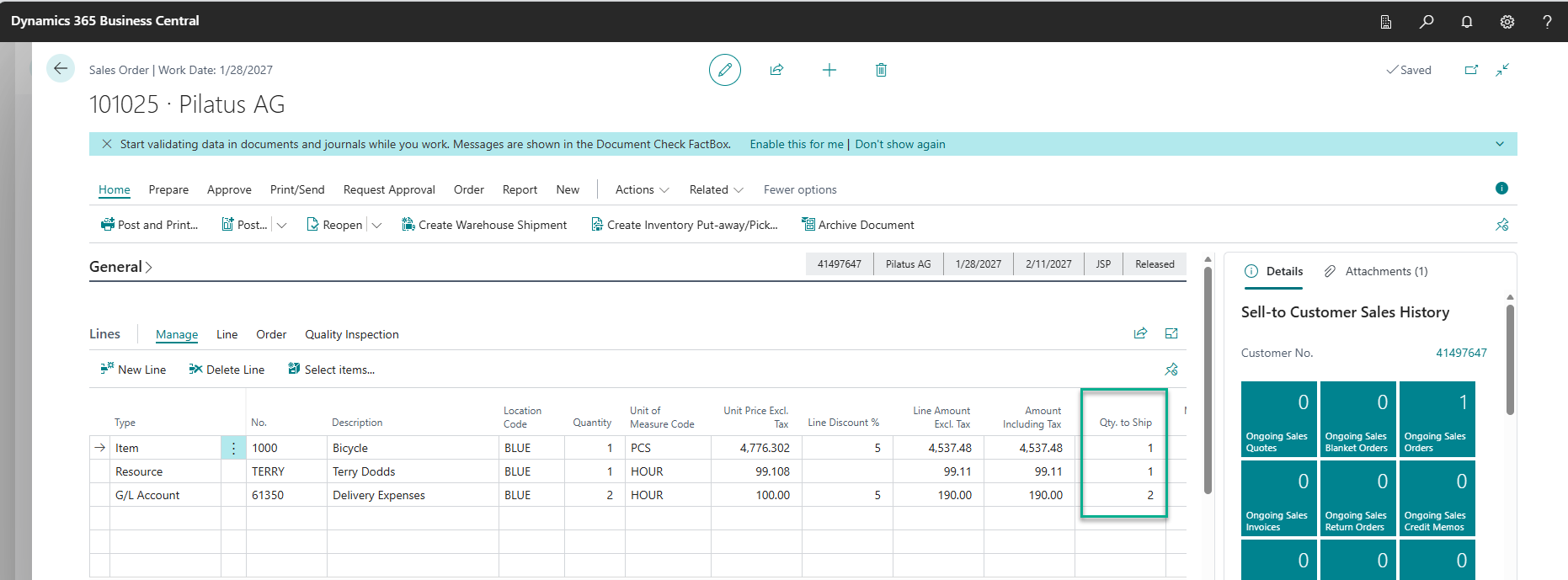Click No. cell 1000
1568x580 pixels.
[x=286, y=448]
